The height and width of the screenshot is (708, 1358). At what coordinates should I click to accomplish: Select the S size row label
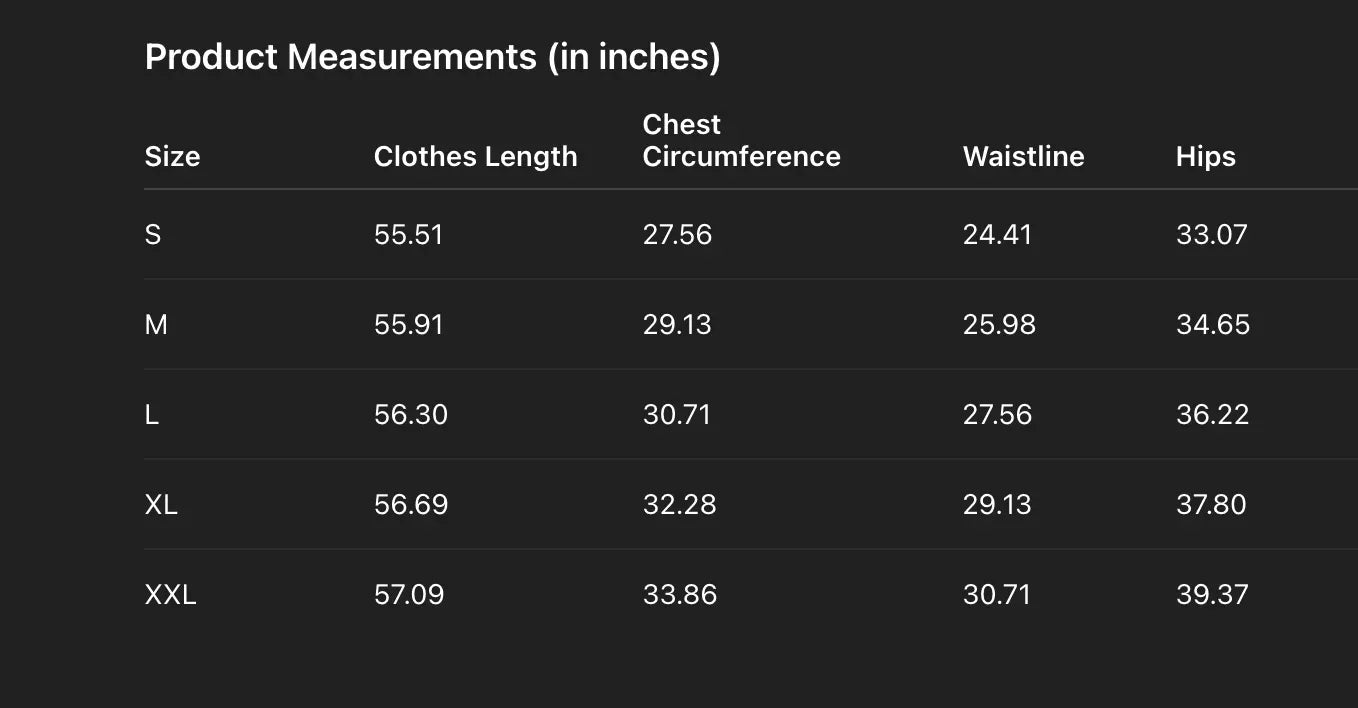(x=153, y=235)
